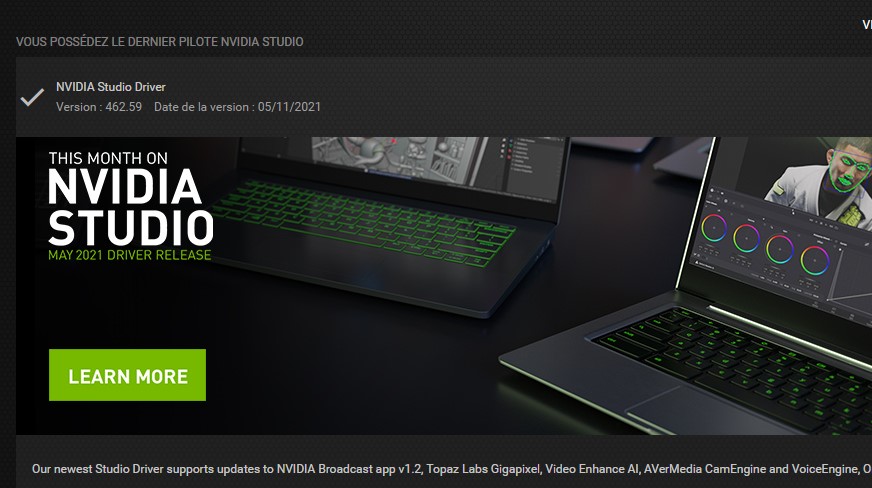Click the partially visible VI text at top right
This screenshot has height=488, width=872.
point(867,24)
